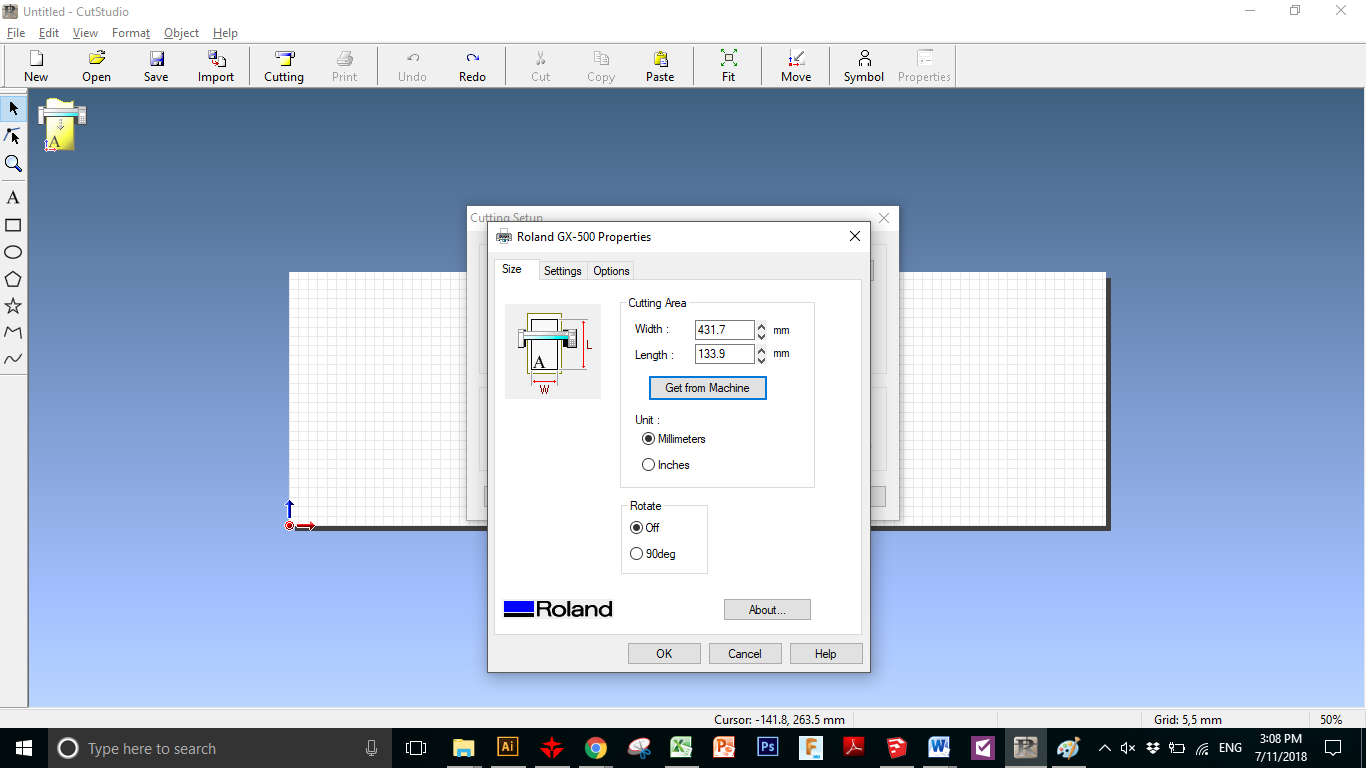Click the Windows search box
Image resolution: width=1366 pixels, height=768 pixels.
218,748
